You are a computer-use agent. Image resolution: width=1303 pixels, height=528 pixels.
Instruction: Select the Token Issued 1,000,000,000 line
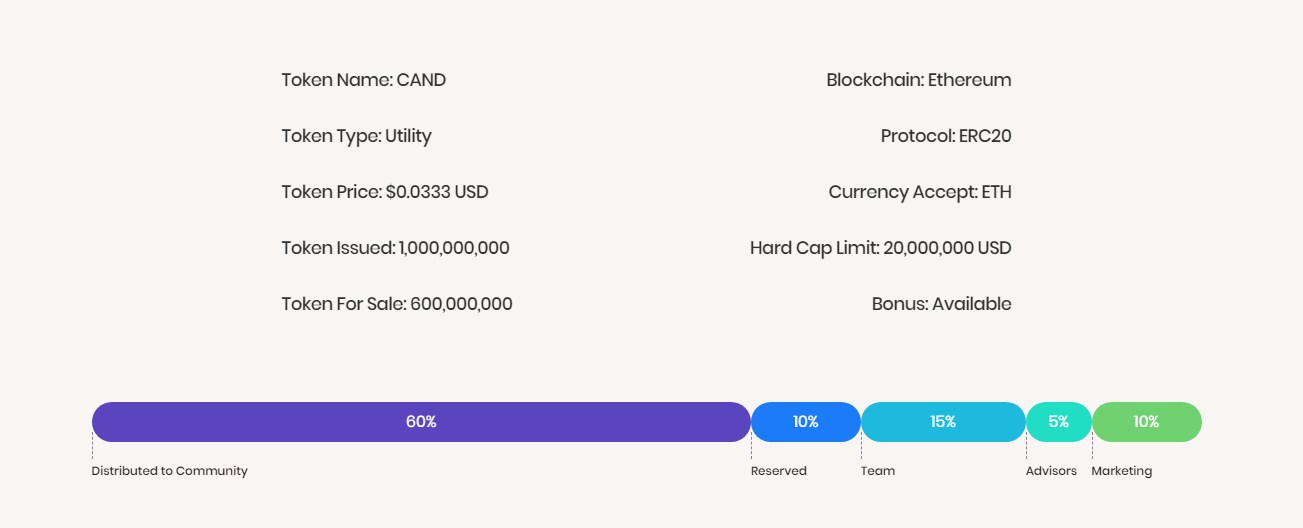click(395, 248)
